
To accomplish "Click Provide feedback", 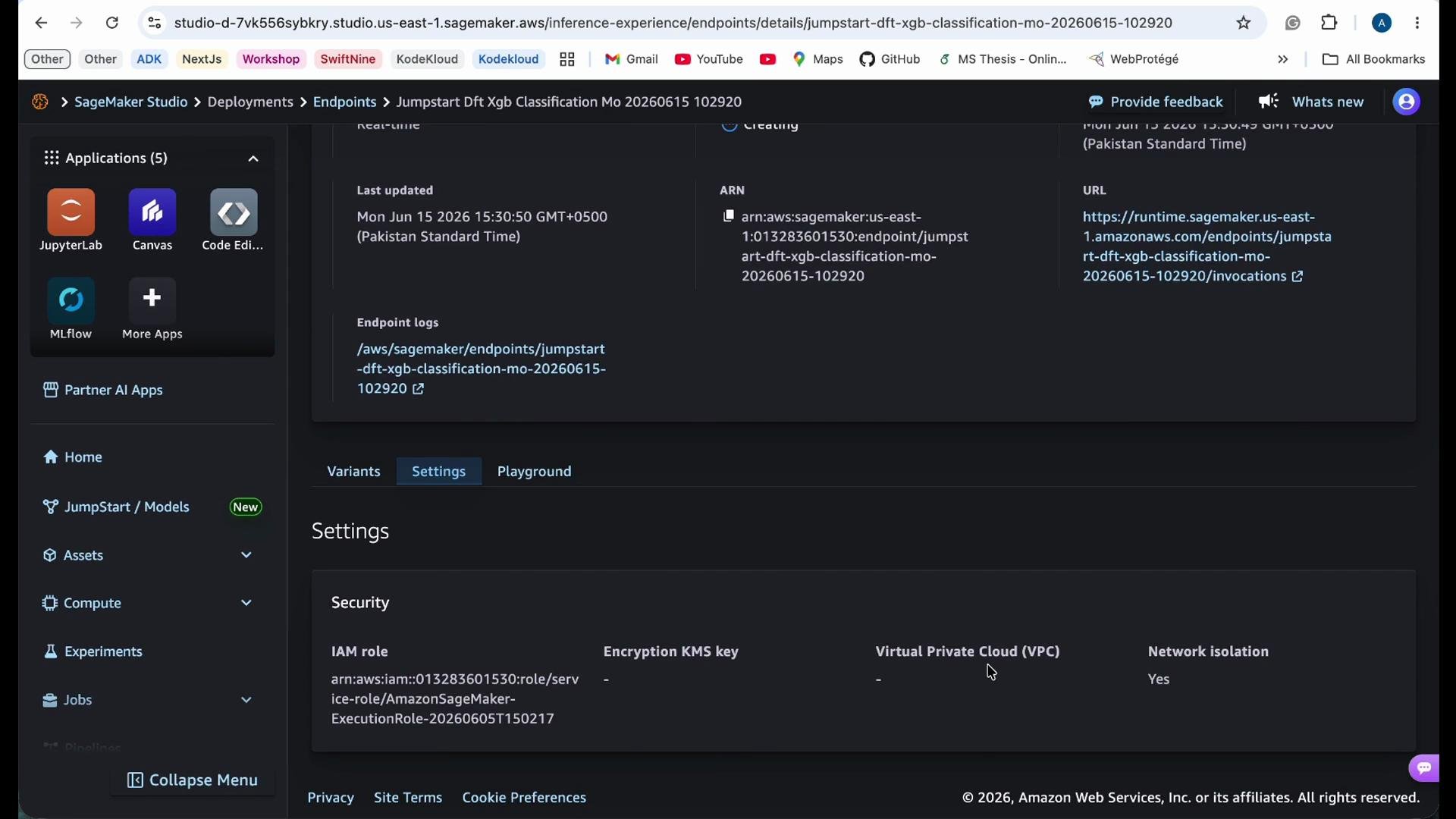I will point(1156,102).
